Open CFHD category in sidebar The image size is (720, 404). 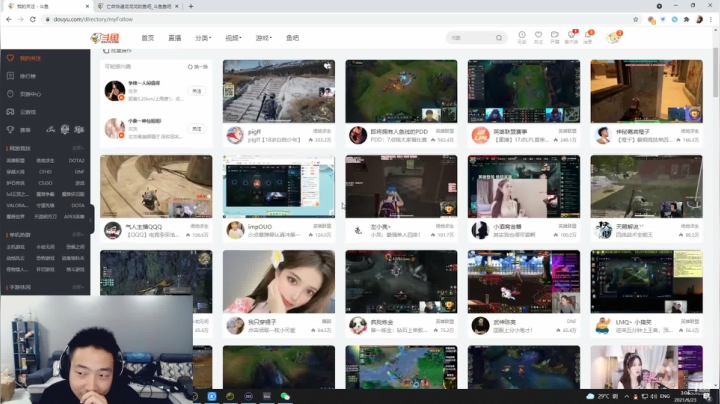(x=45, y=172)
